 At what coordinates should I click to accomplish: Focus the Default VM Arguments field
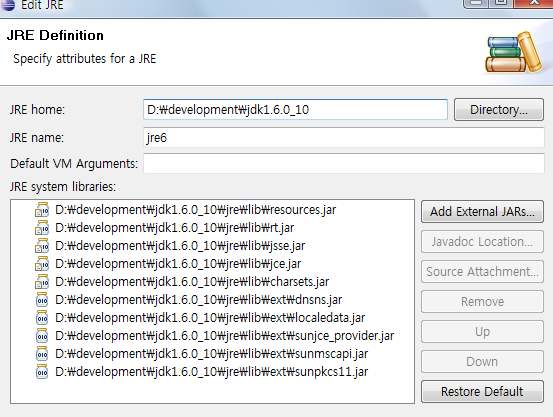[x=344, y=163]
